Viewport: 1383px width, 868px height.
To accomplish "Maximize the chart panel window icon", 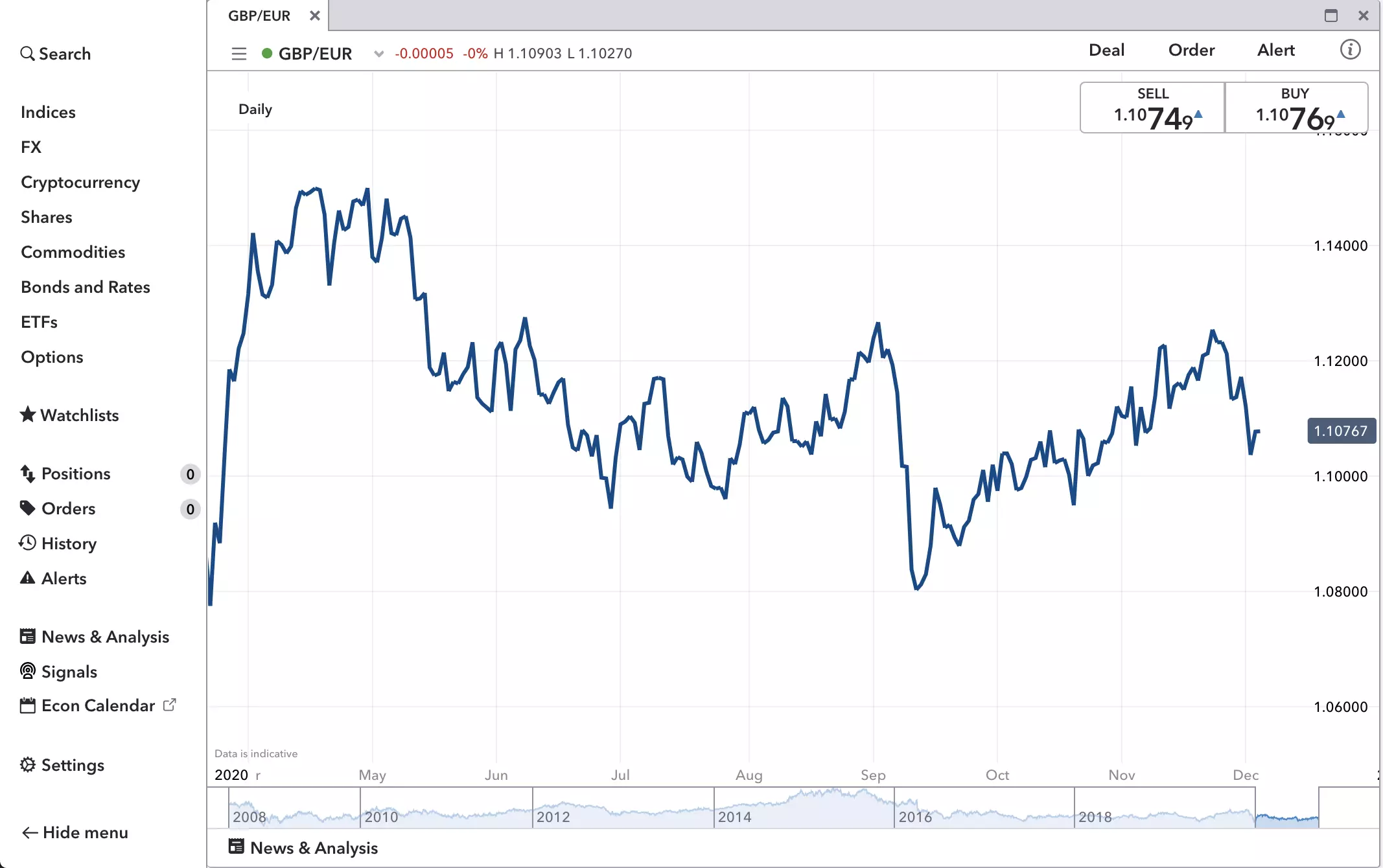I will pos(1331,16).
